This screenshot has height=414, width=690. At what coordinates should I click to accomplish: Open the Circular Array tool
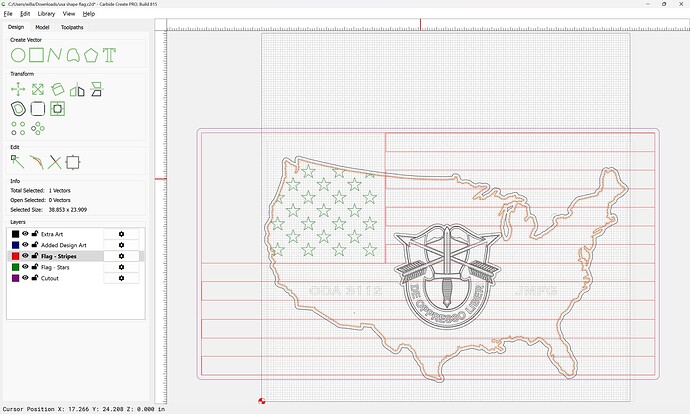click(38, 128)
